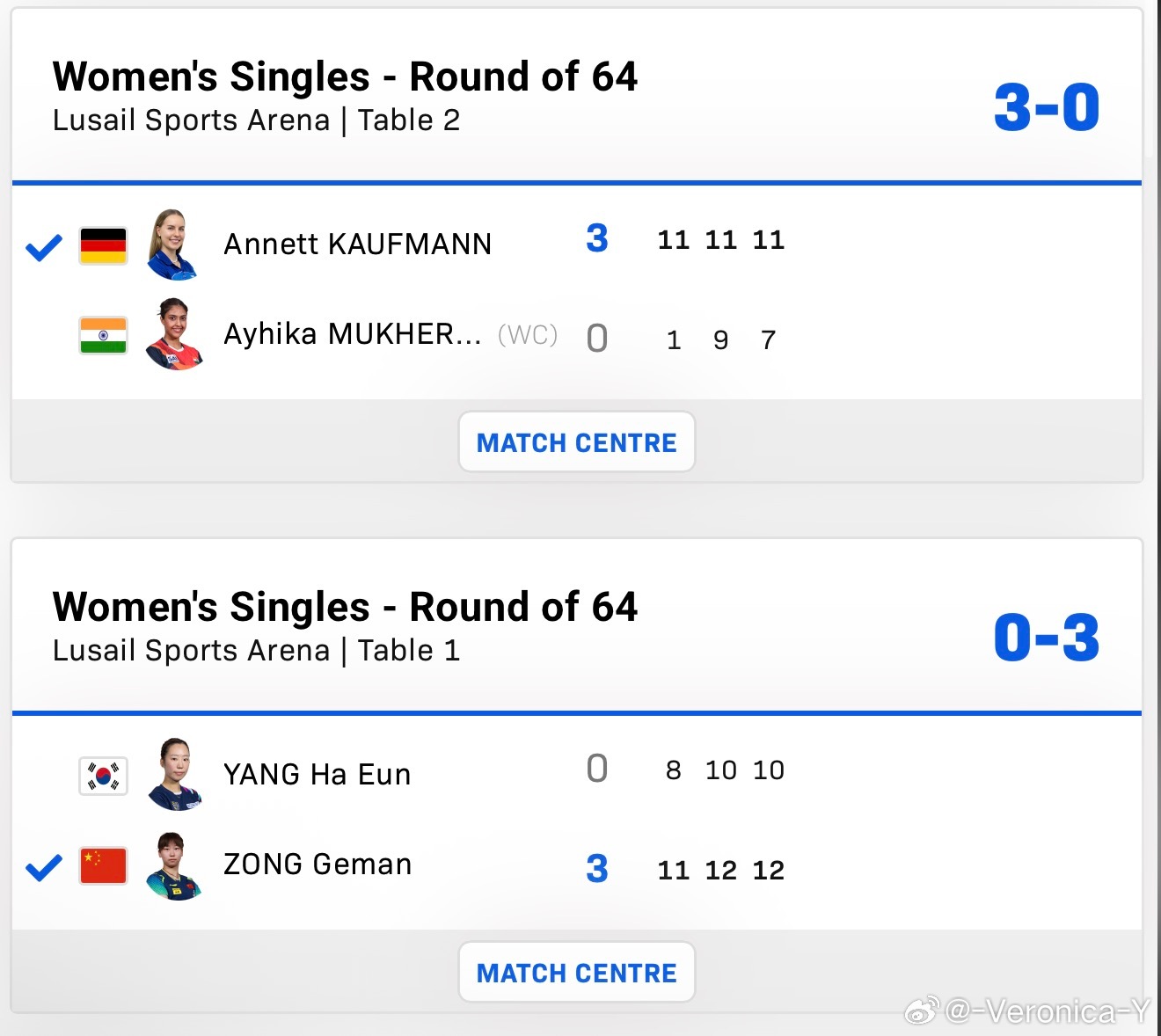This screenshot has height=1036, width=1161.
Task: Click the Women's Singles Round of 64 heading
Action: 346,77
